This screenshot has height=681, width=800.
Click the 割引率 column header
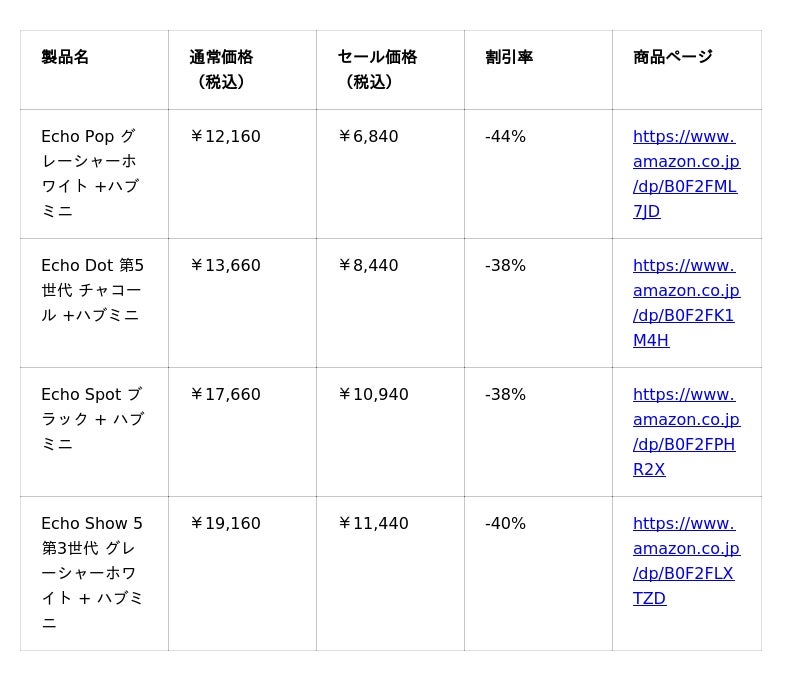pyautogui.click(x=509, y=57)
